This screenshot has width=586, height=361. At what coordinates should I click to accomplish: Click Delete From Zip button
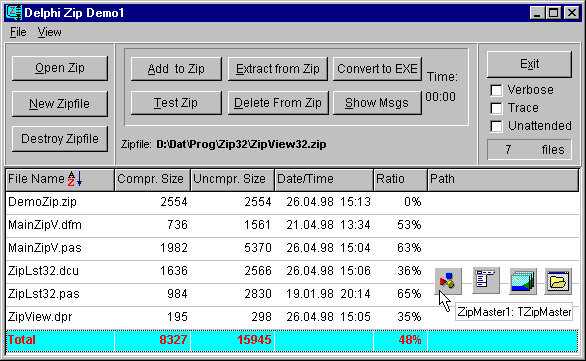pyautogui.click(x=278, y=103)
